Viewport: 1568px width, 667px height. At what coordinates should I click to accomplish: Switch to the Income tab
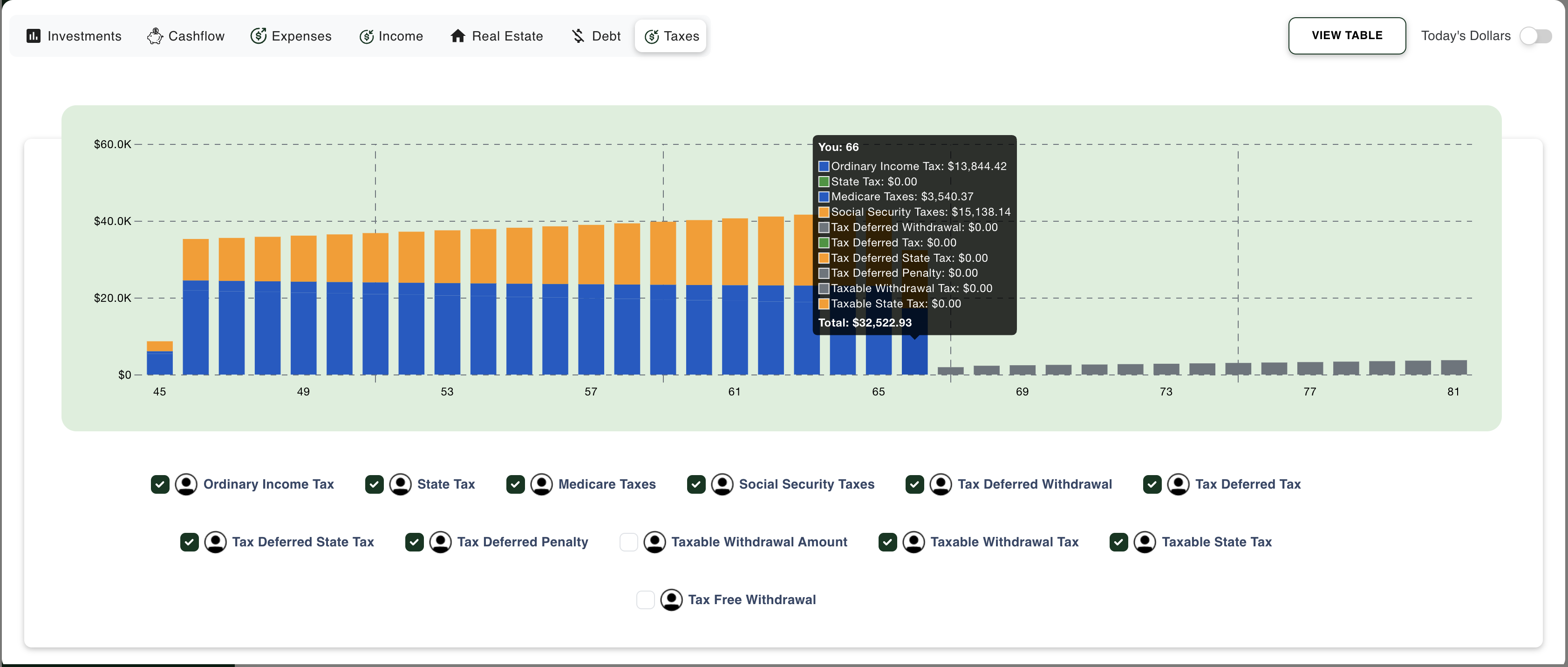coord(391,36)
